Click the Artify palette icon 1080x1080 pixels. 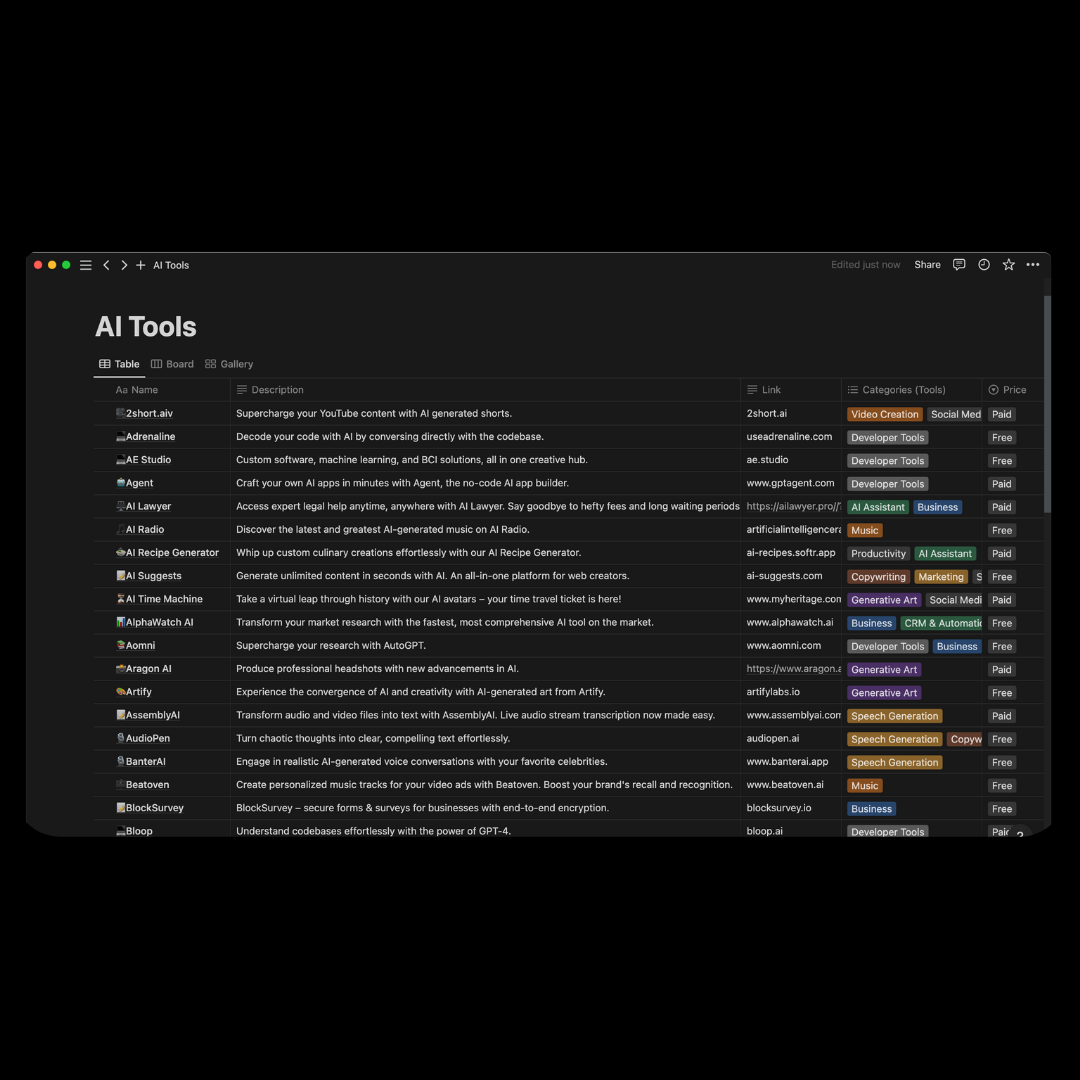[121, 692]
